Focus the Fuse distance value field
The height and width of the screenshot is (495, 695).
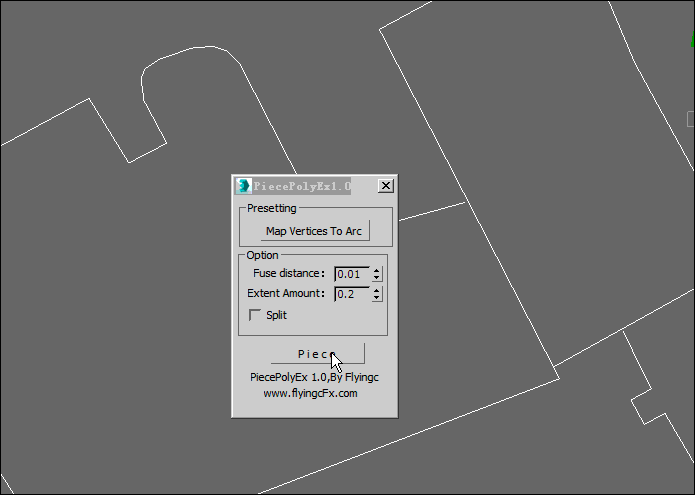tap(352, 274)
